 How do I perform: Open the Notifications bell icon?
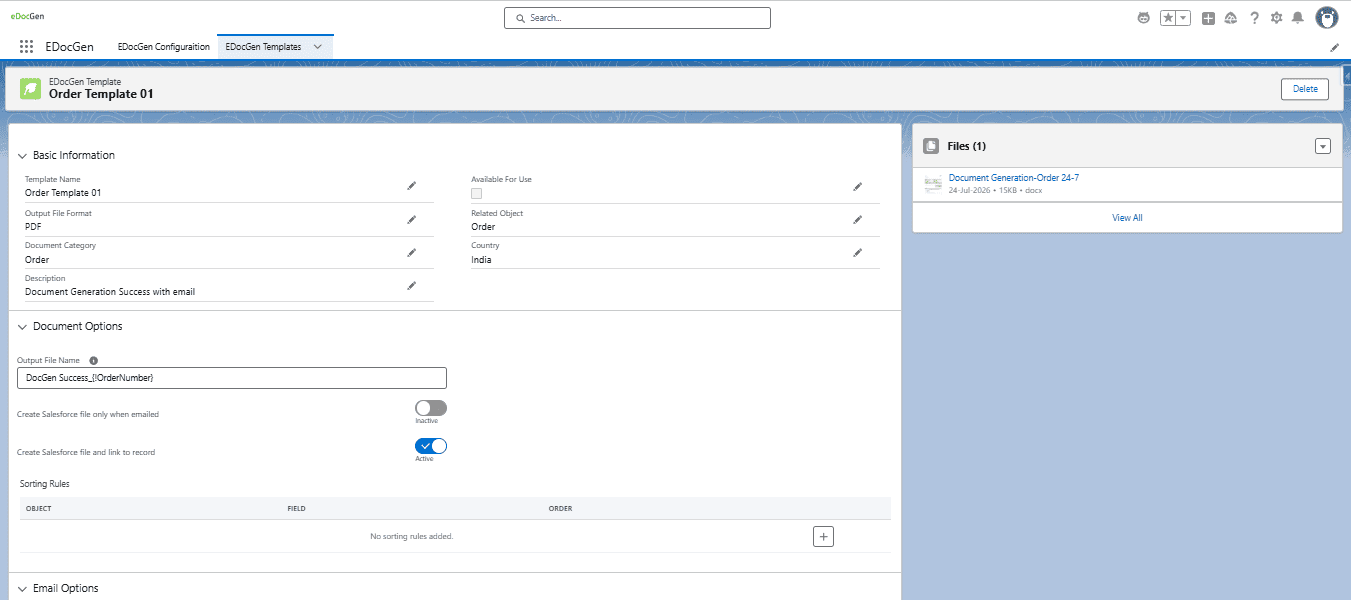tap(1298, 18)
